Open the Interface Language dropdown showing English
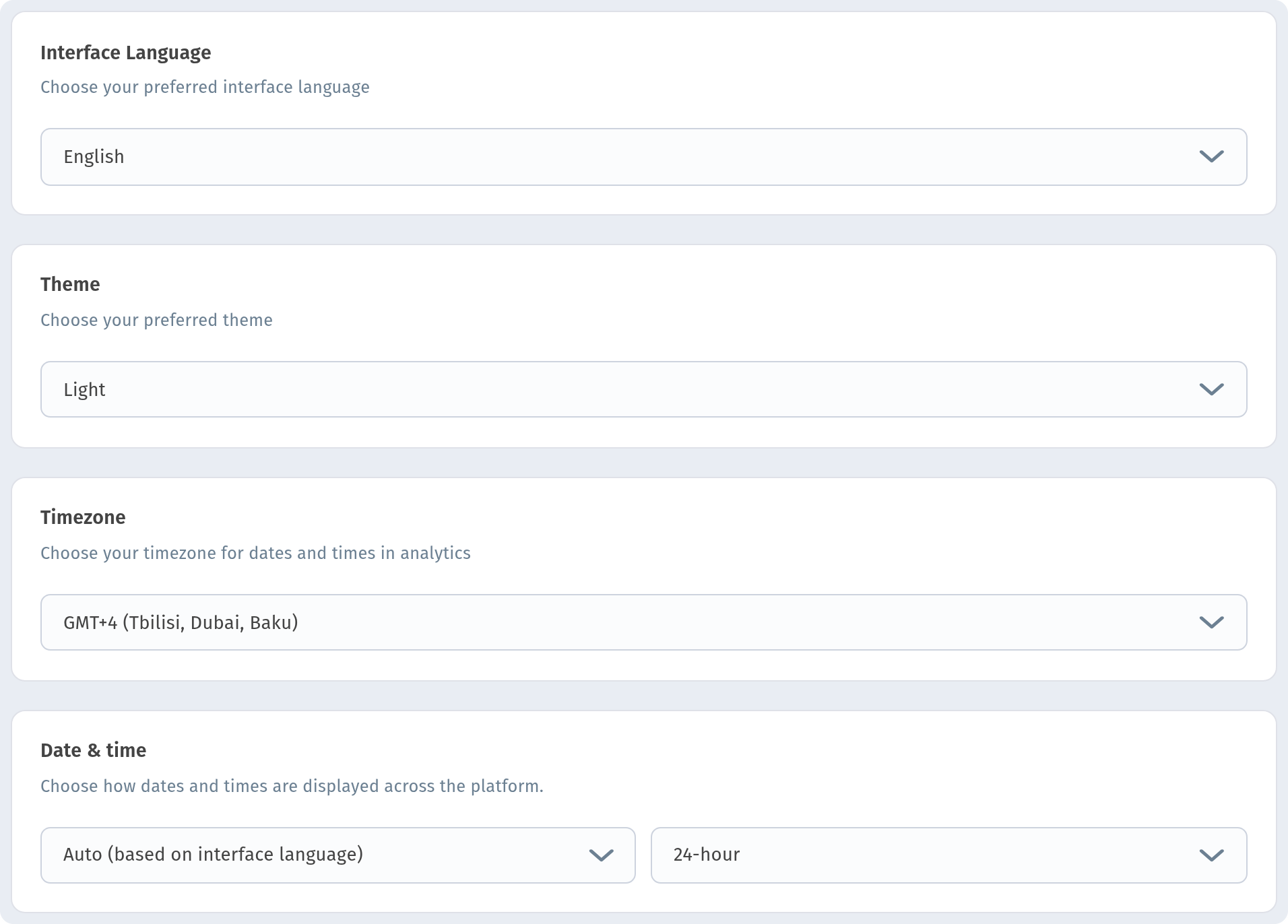This screenshot has width=1288, height=924. pyautogui.click(x=643, y=157)
